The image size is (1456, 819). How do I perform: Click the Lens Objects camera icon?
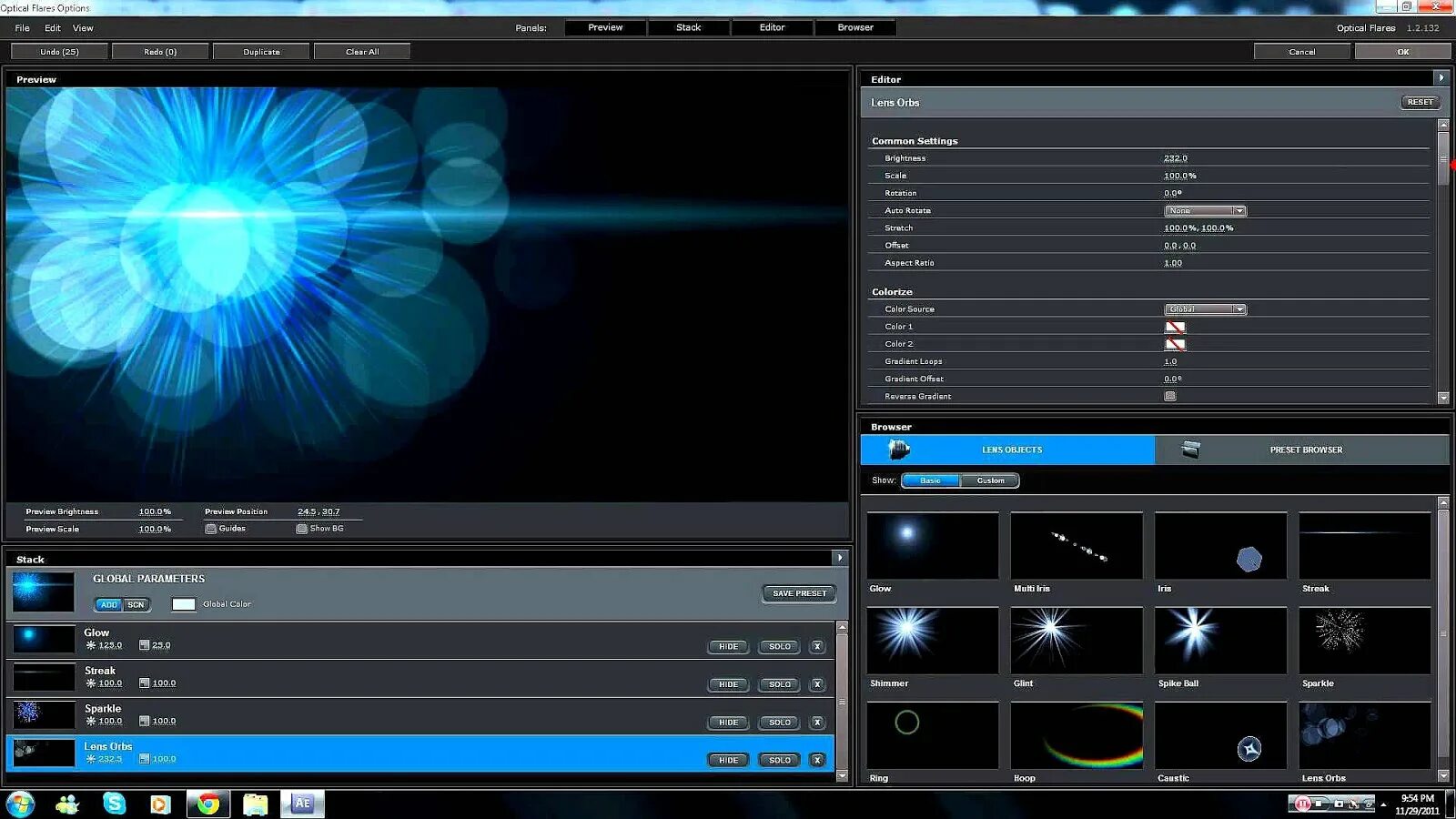point(896,449)
